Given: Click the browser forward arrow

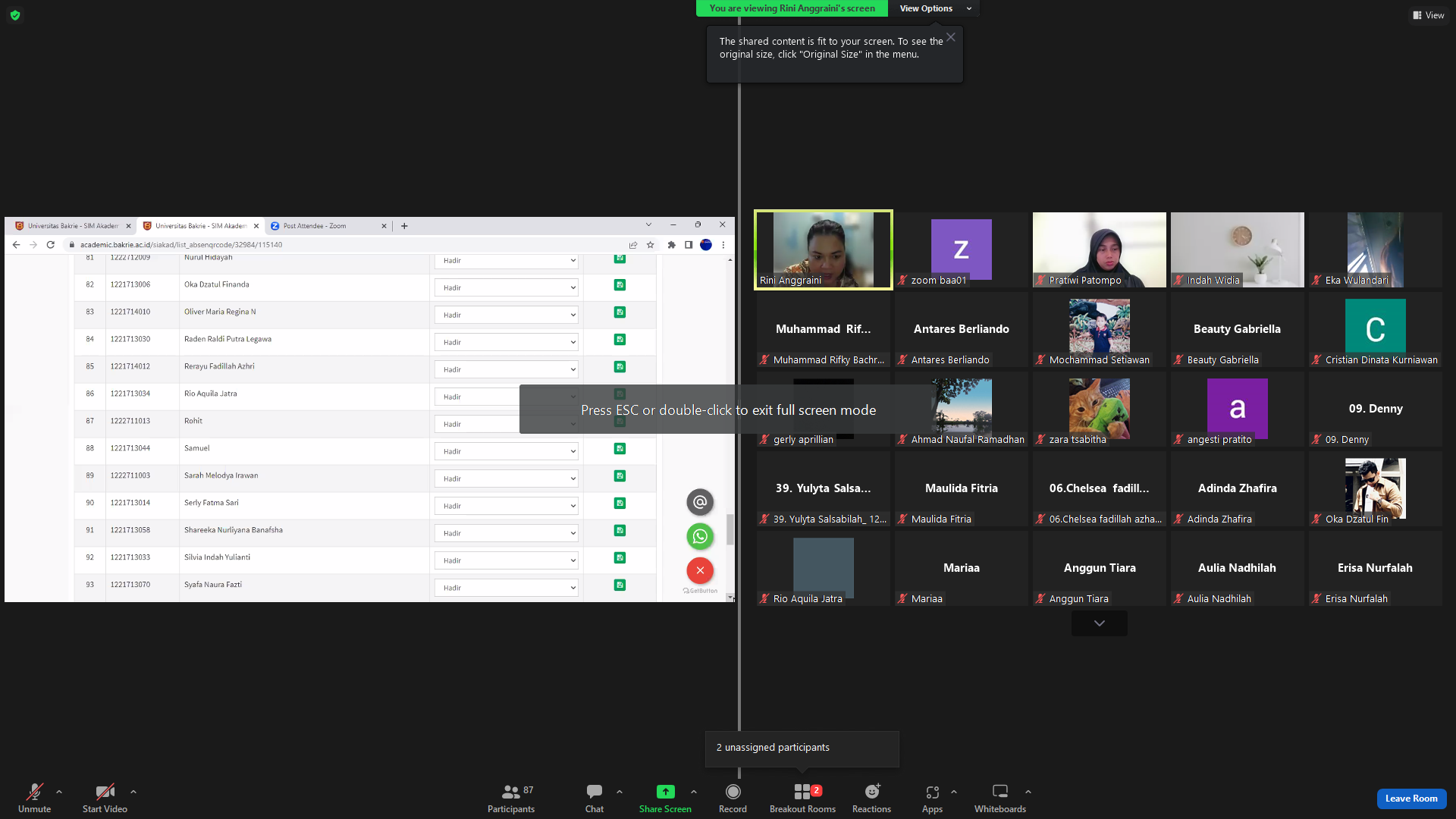Looking at the screenshot, I should click(33, 245).
